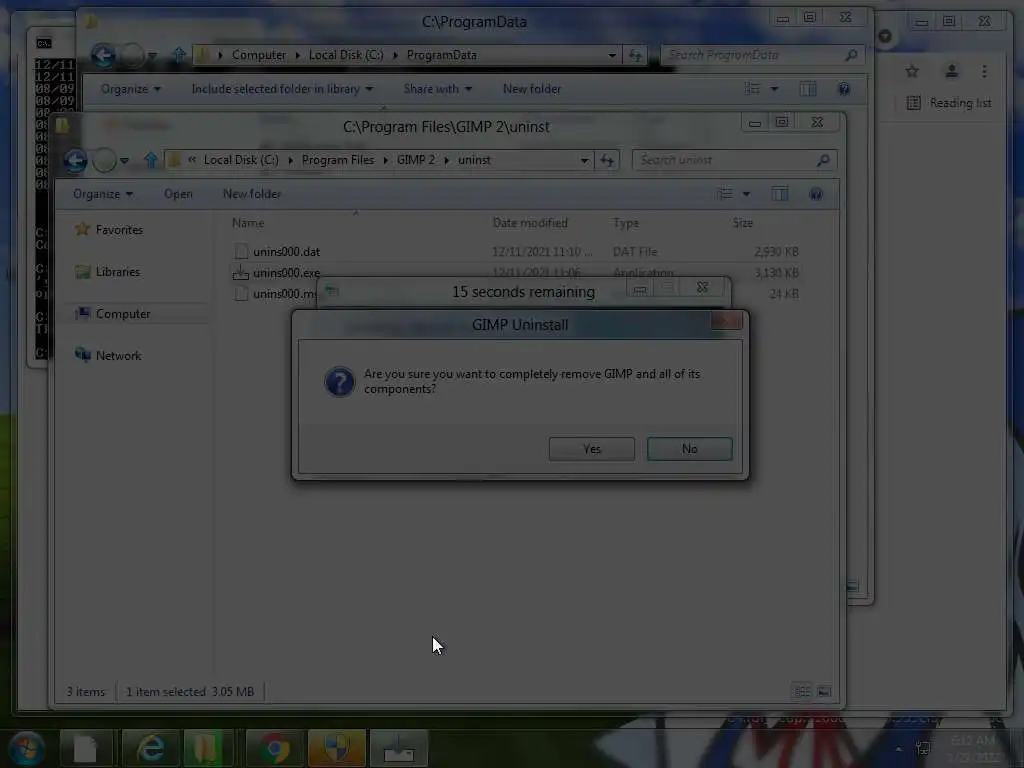Expand uninst address bar history dropdown
This screenshot has height=768, width=1024.
click(584, 161)
